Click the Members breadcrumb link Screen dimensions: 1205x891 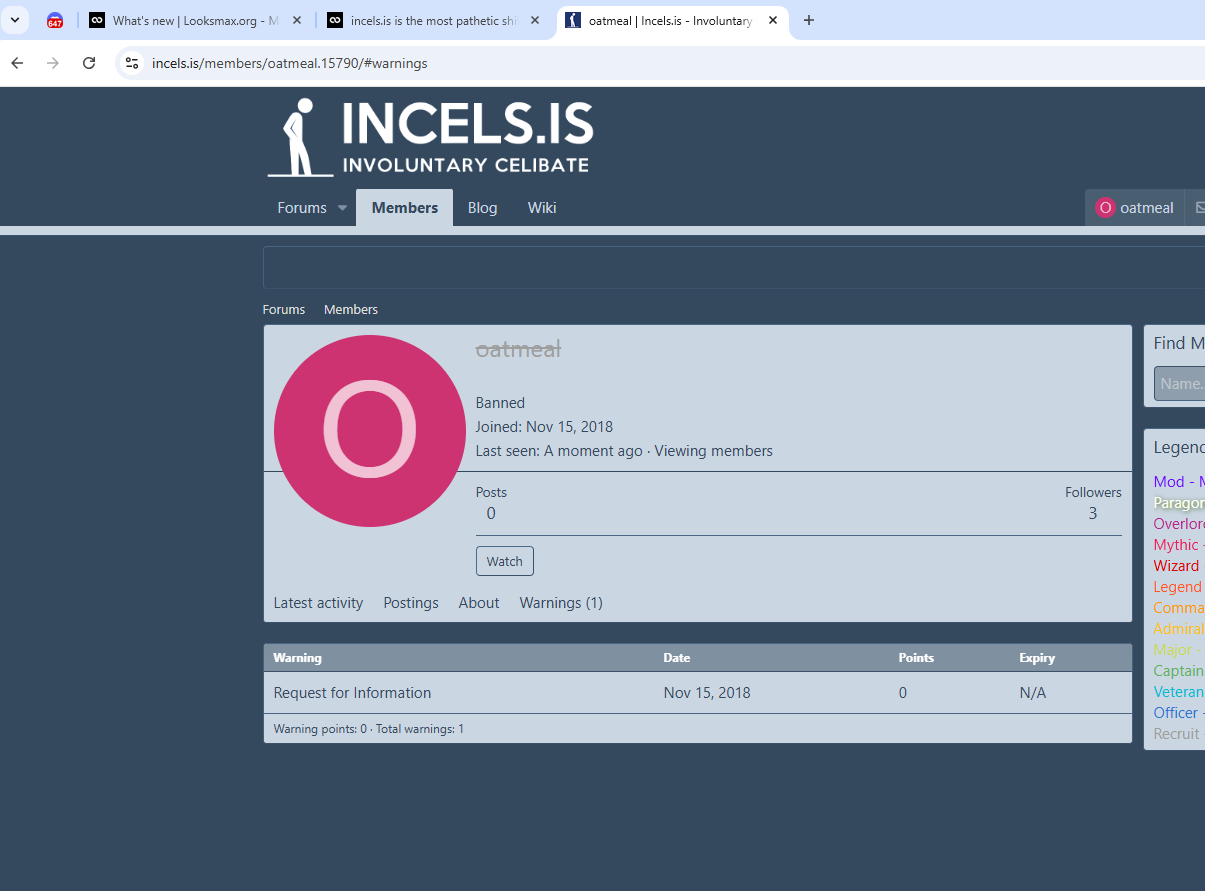tap(350, 310)
